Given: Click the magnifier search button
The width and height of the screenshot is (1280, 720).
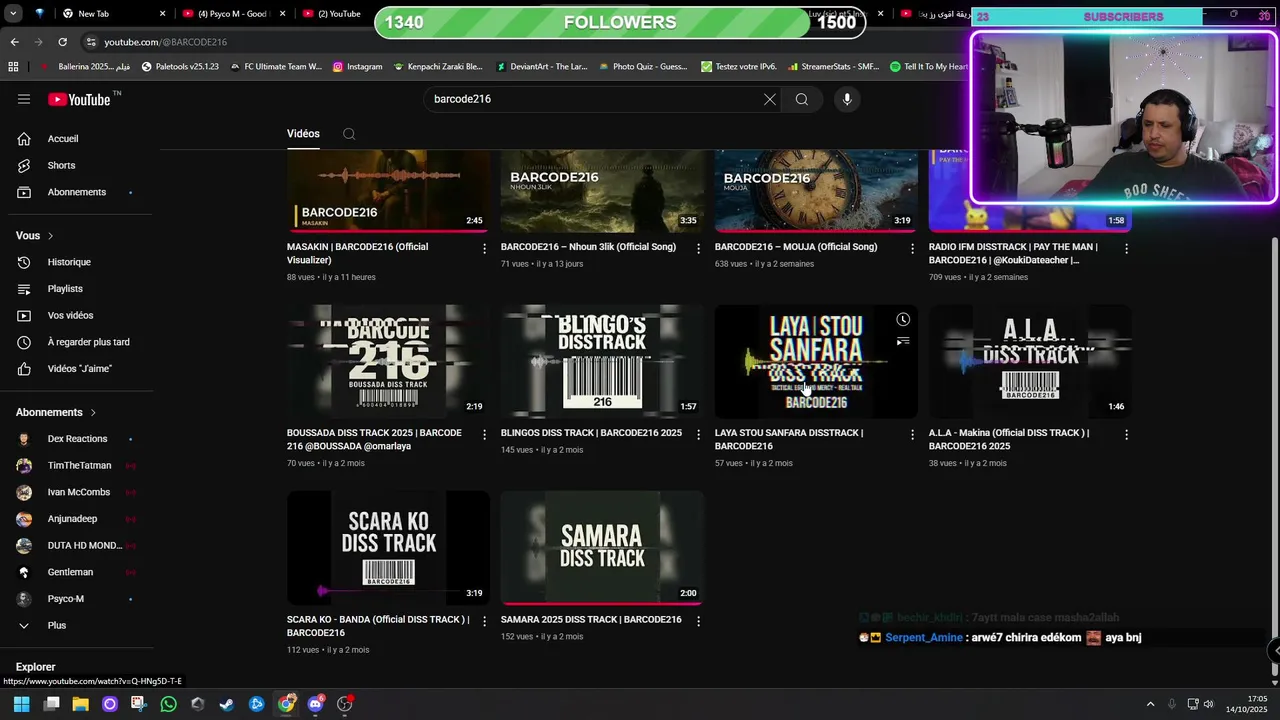Looking at the screenshot, I should click(x=801, y=99).
